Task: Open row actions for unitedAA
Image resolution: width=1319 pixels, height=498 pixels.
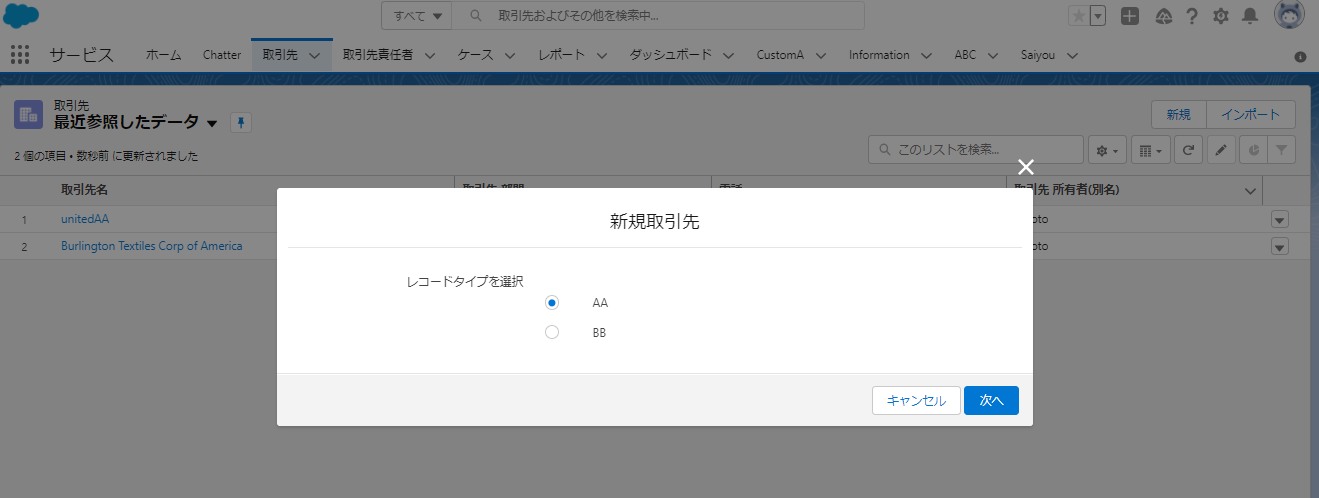Action: pyautogui.click(x=1279, y=219)
